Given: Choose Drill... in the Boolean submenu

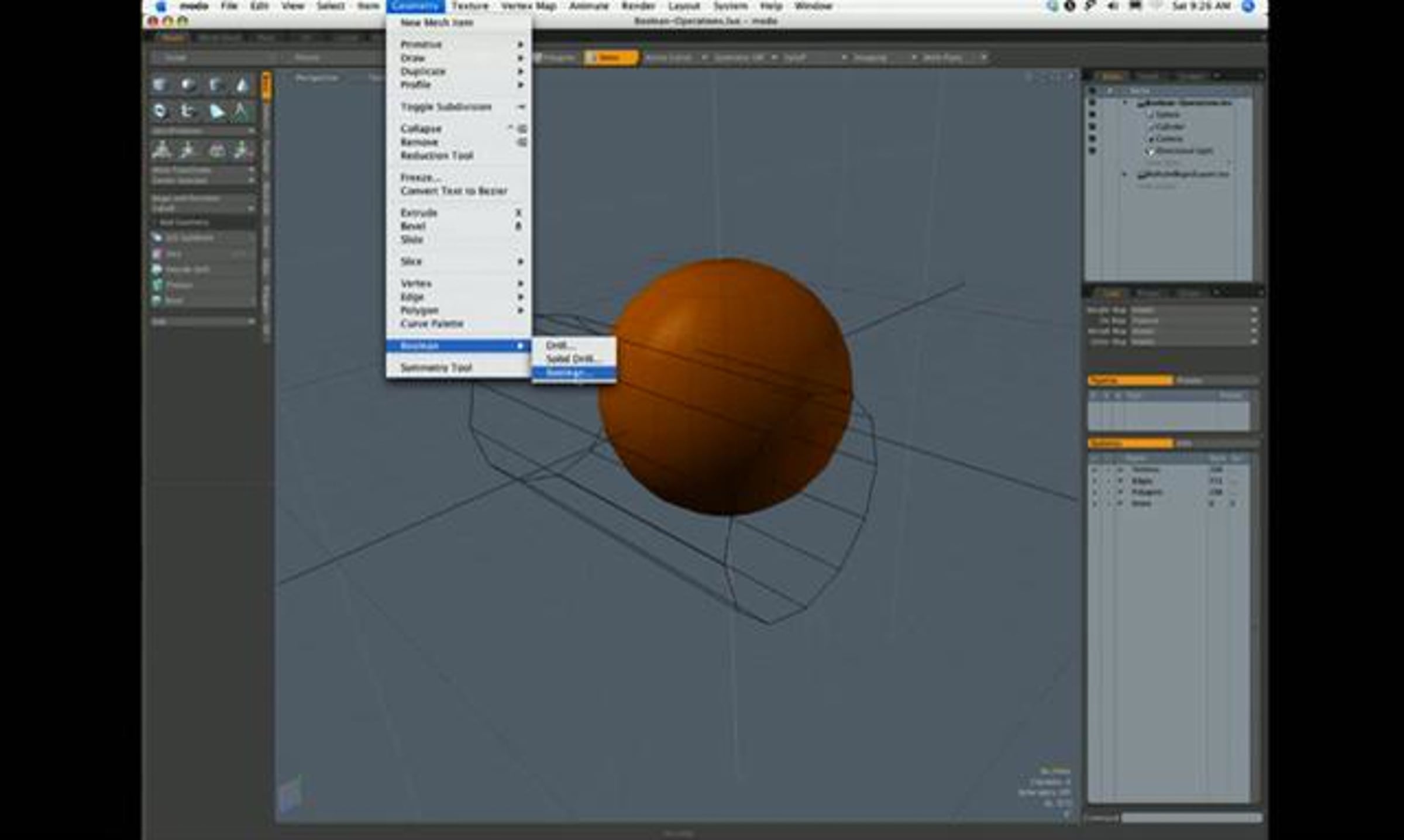Looking at the screenshot, I should (x=573, y=345).
